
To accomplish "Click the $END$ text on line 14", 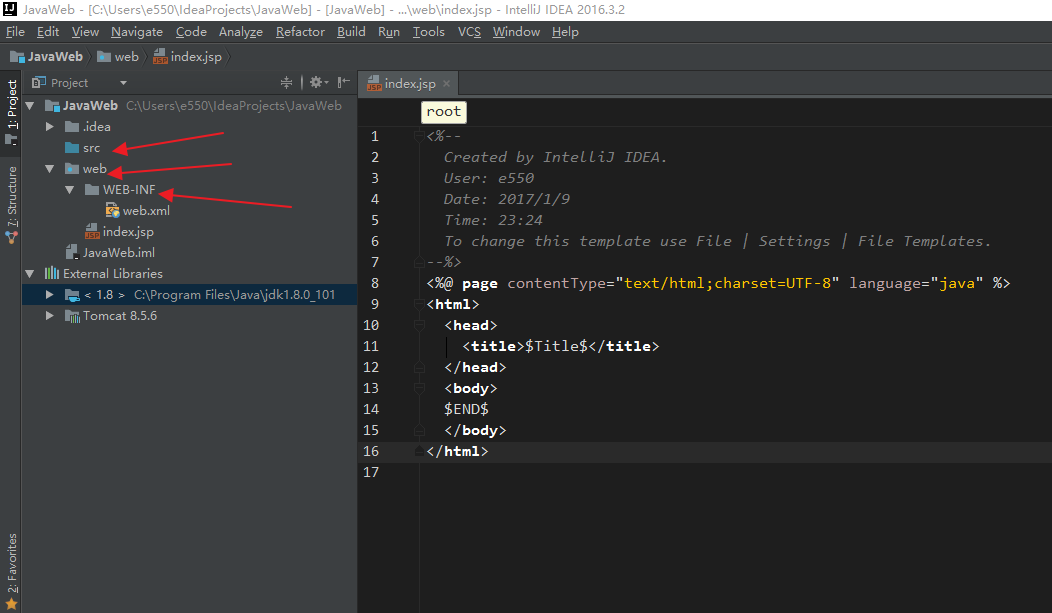I will pos(466,409).
